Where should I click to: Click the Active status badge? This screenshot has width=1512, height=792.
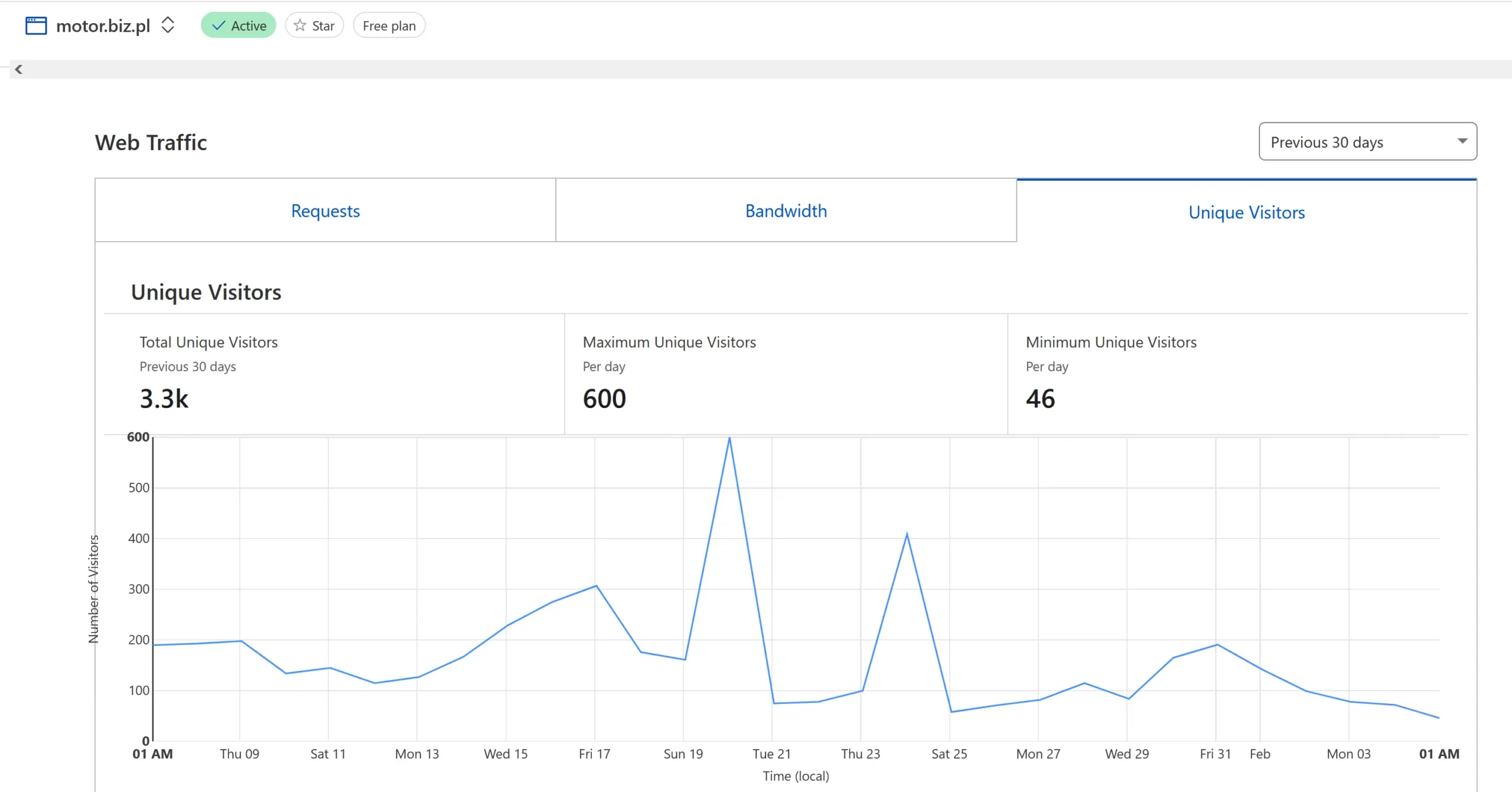pos(239,25)
